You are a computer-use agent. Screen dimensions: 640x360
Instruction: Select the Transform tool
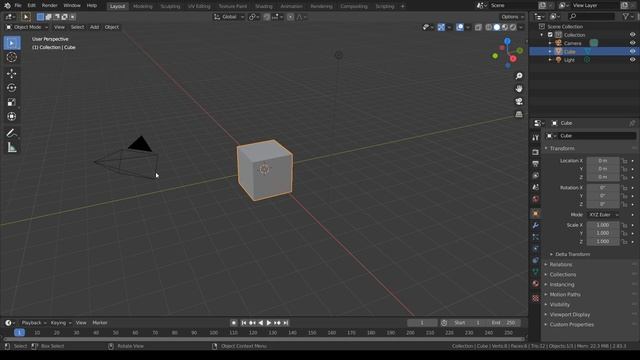(x=12, y=116)
